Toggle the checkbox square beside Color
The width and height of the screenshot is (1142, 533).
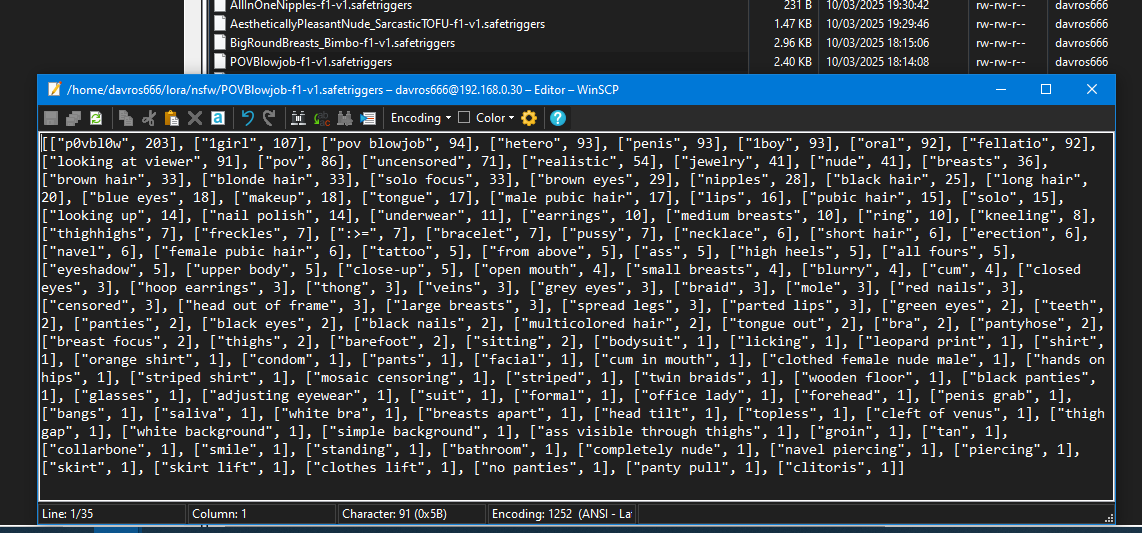[464, 118]
